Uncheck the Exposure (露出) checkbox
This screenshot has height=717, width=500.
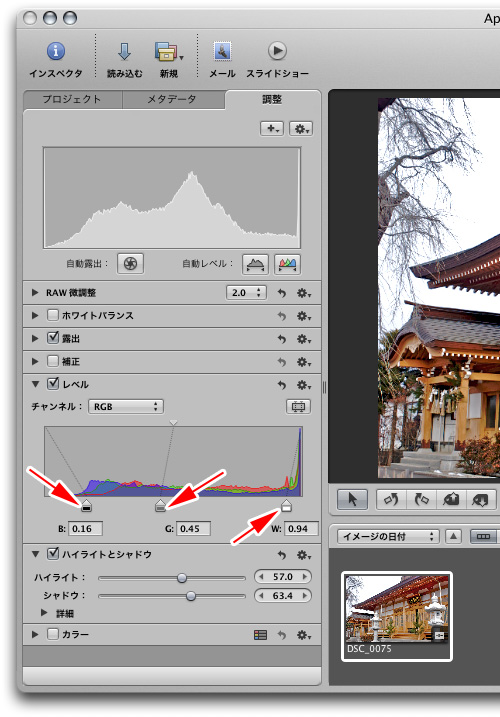point(53,338)
